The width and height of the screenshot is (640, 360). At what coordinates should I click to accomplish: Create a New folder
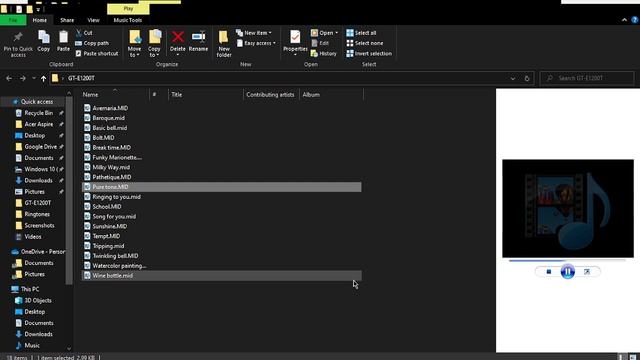224,44
